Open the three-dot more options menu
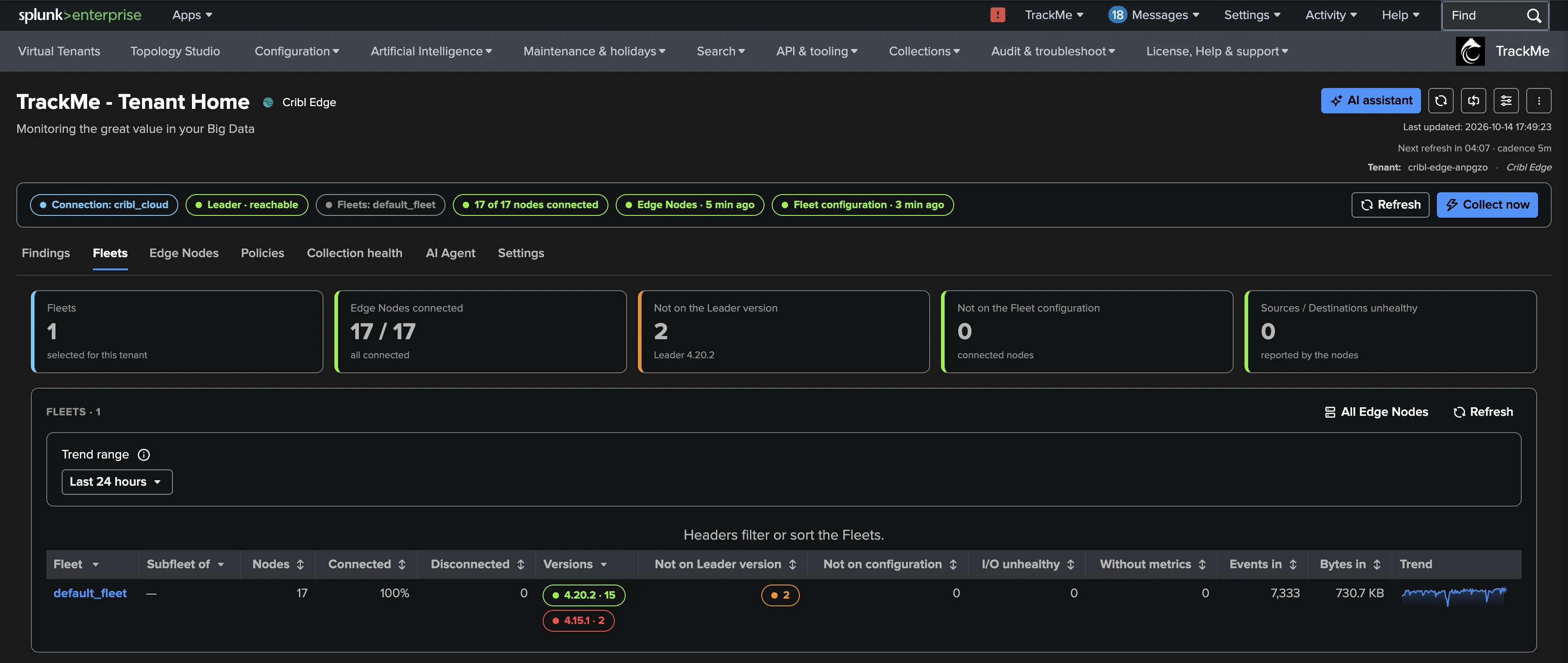1568x663 pixels. click(1539, 100)
